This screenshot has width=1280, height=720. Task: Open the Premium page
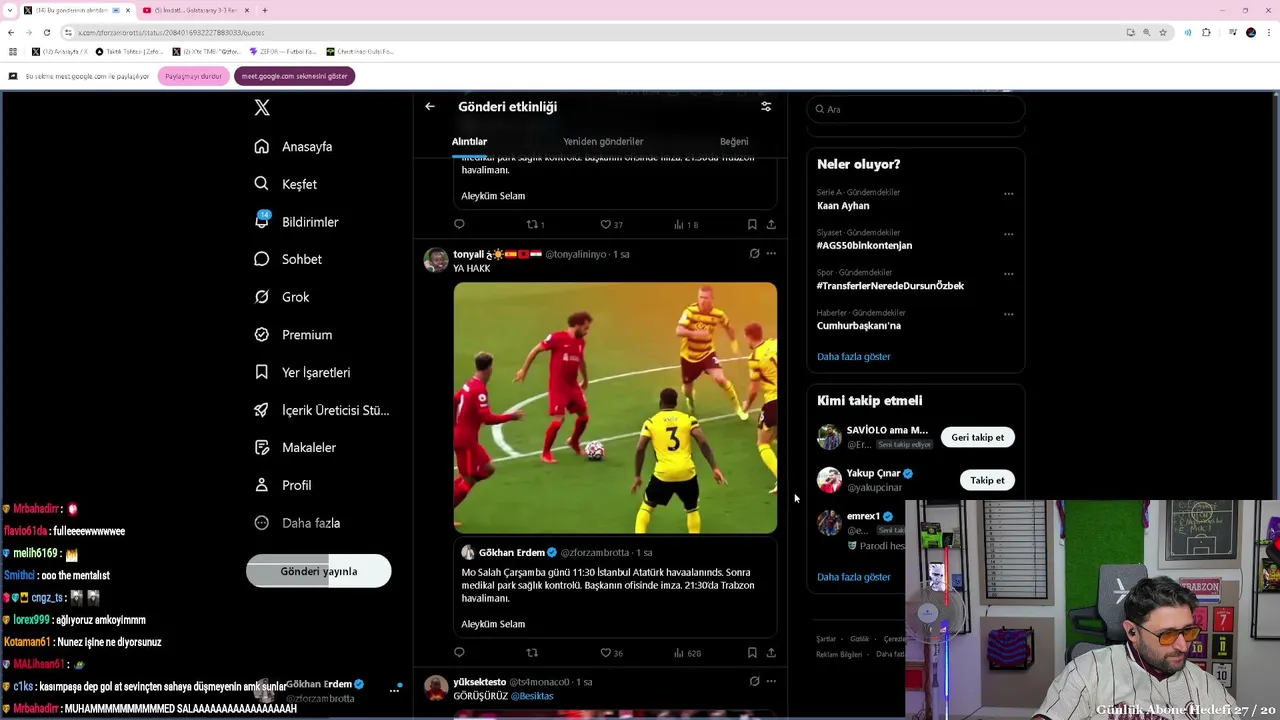click(x=292, y=335)
